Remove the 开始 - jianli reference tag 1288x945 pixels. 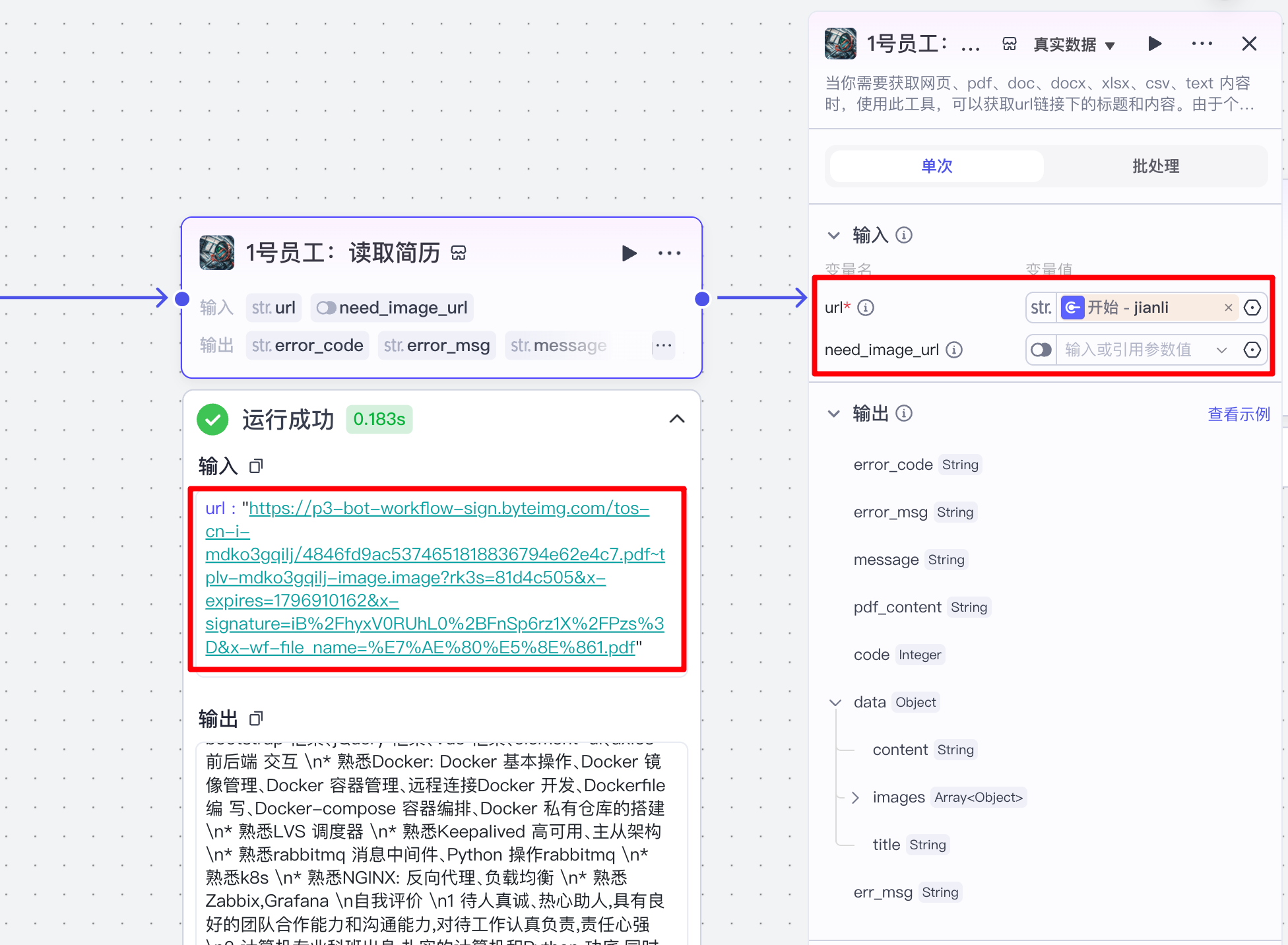pyautogui.click(x=1228, y=308)
